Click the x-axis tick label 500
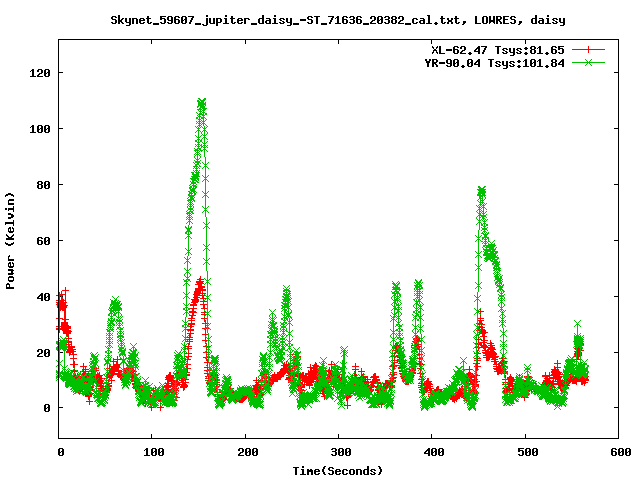This screenshot has width=640, height=480. pos(528,452)
